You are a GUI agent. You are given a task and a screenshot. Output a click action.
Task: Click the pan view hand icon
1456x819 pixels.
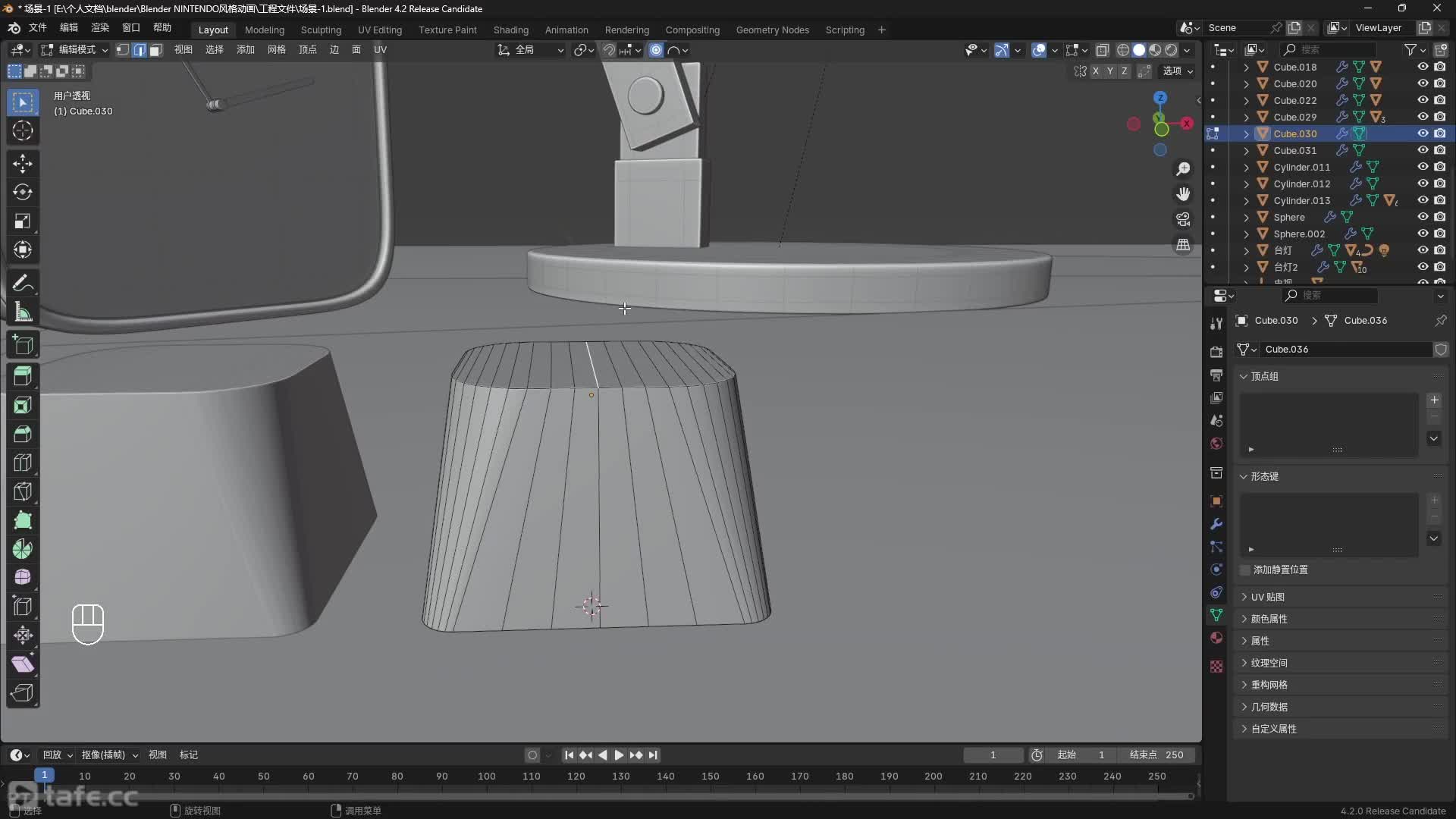(1183, 194)
